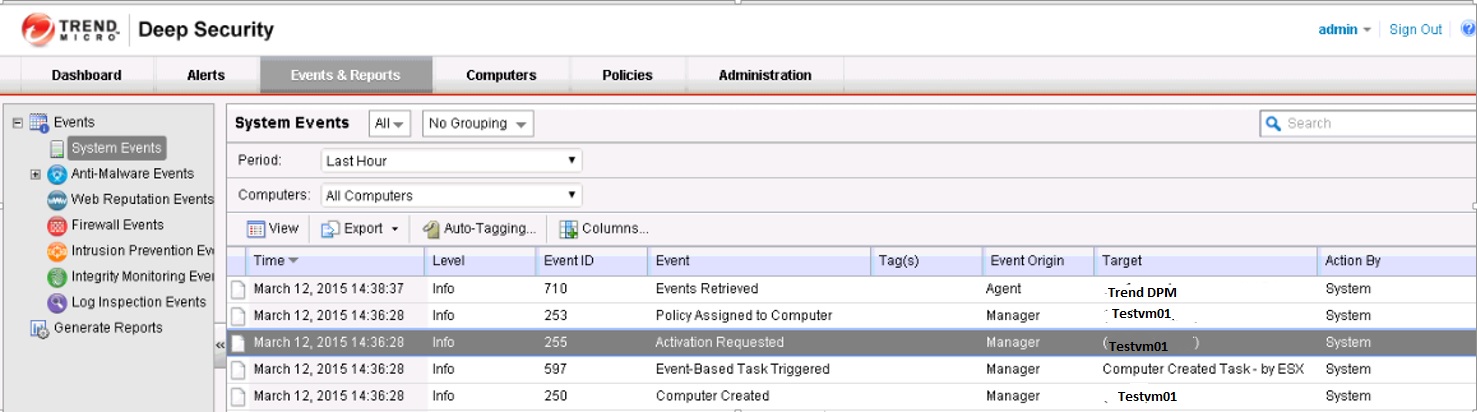
Task: Click the Sign Out link
Action: pos(1415,29)
